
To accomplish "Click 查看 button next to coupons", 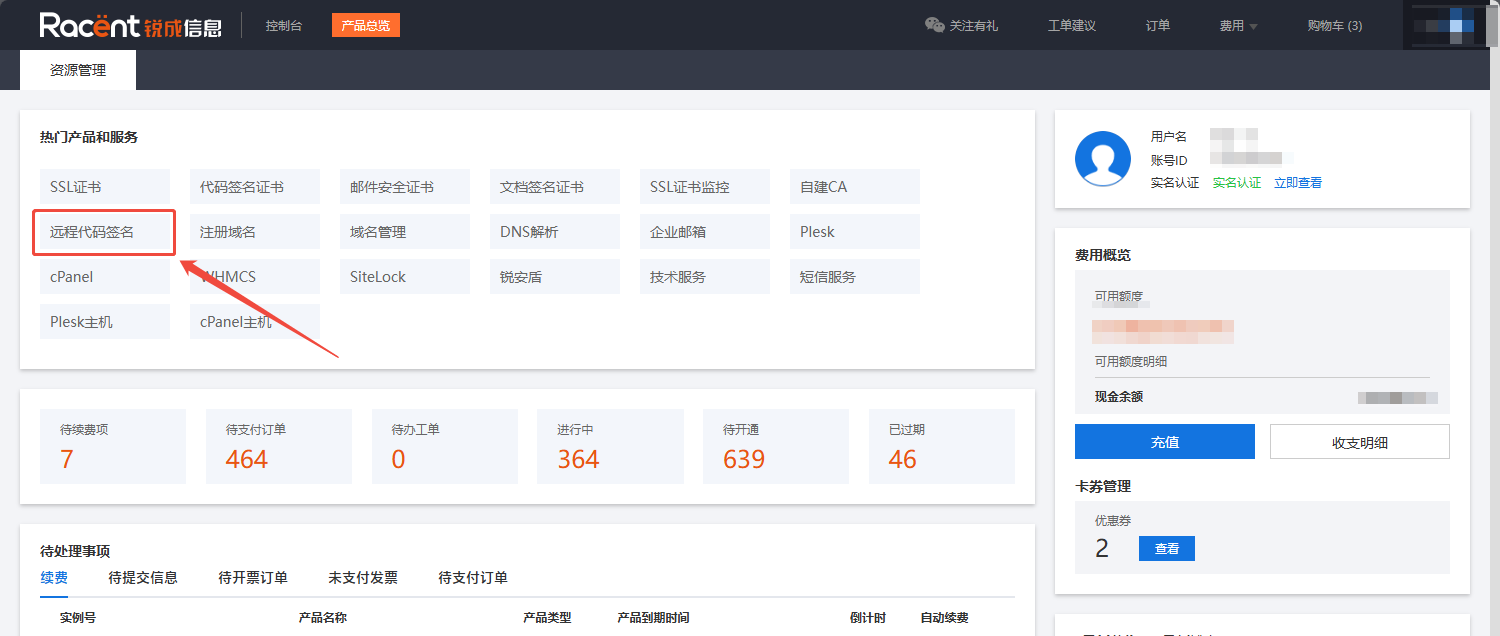I will click(1166, 548).
